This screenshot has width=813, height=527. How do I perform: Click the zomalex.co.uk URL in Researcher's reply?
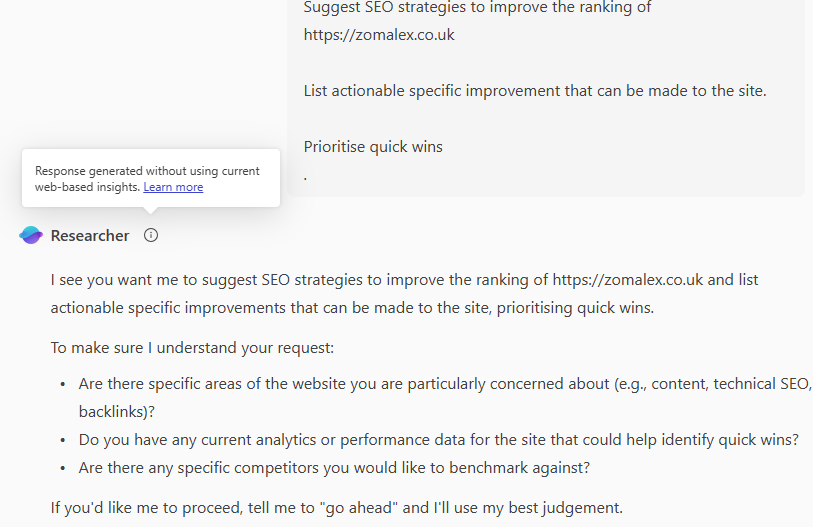coord(629,280)
